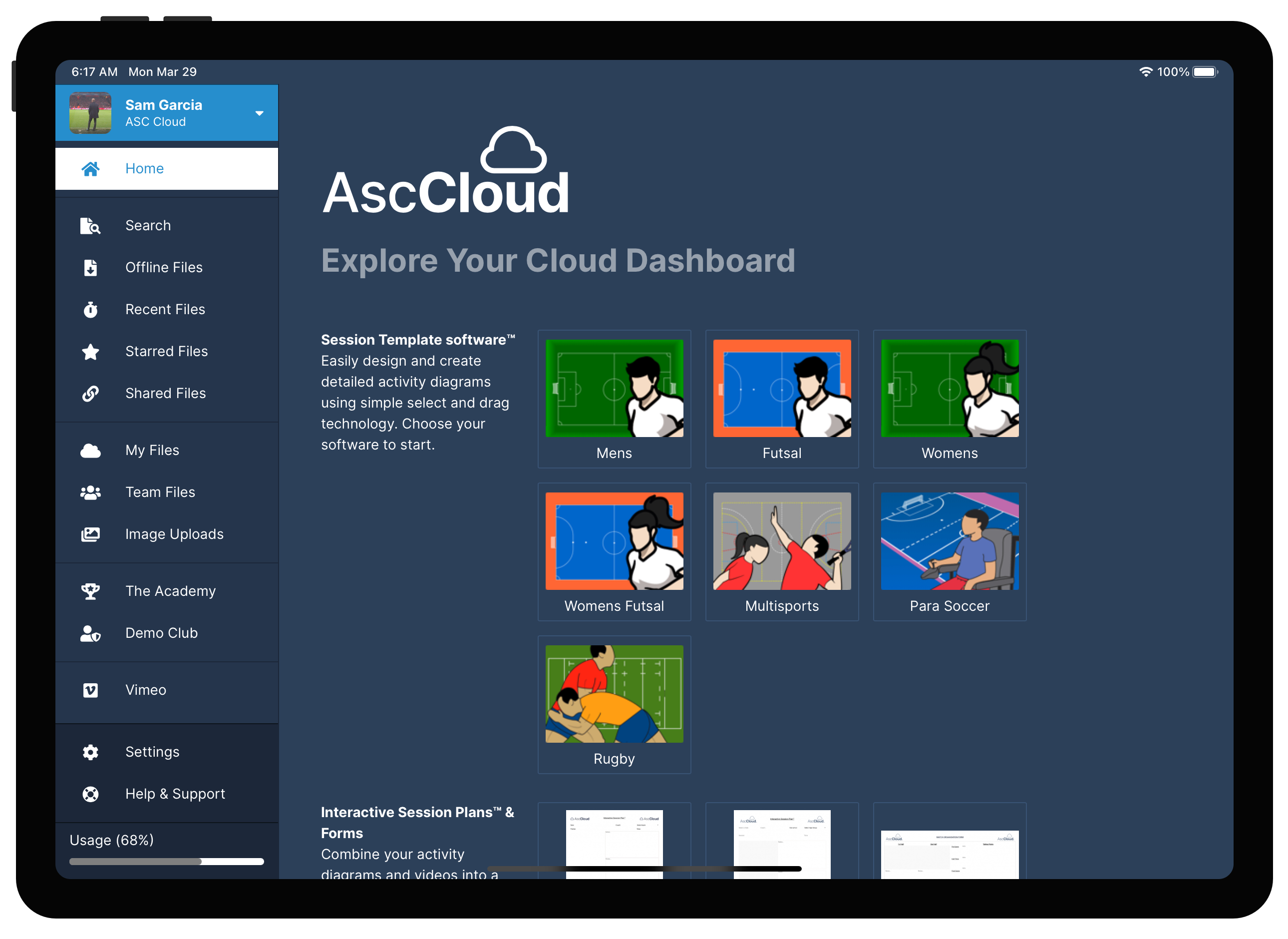Click the Home house icon

coord(90,169)
